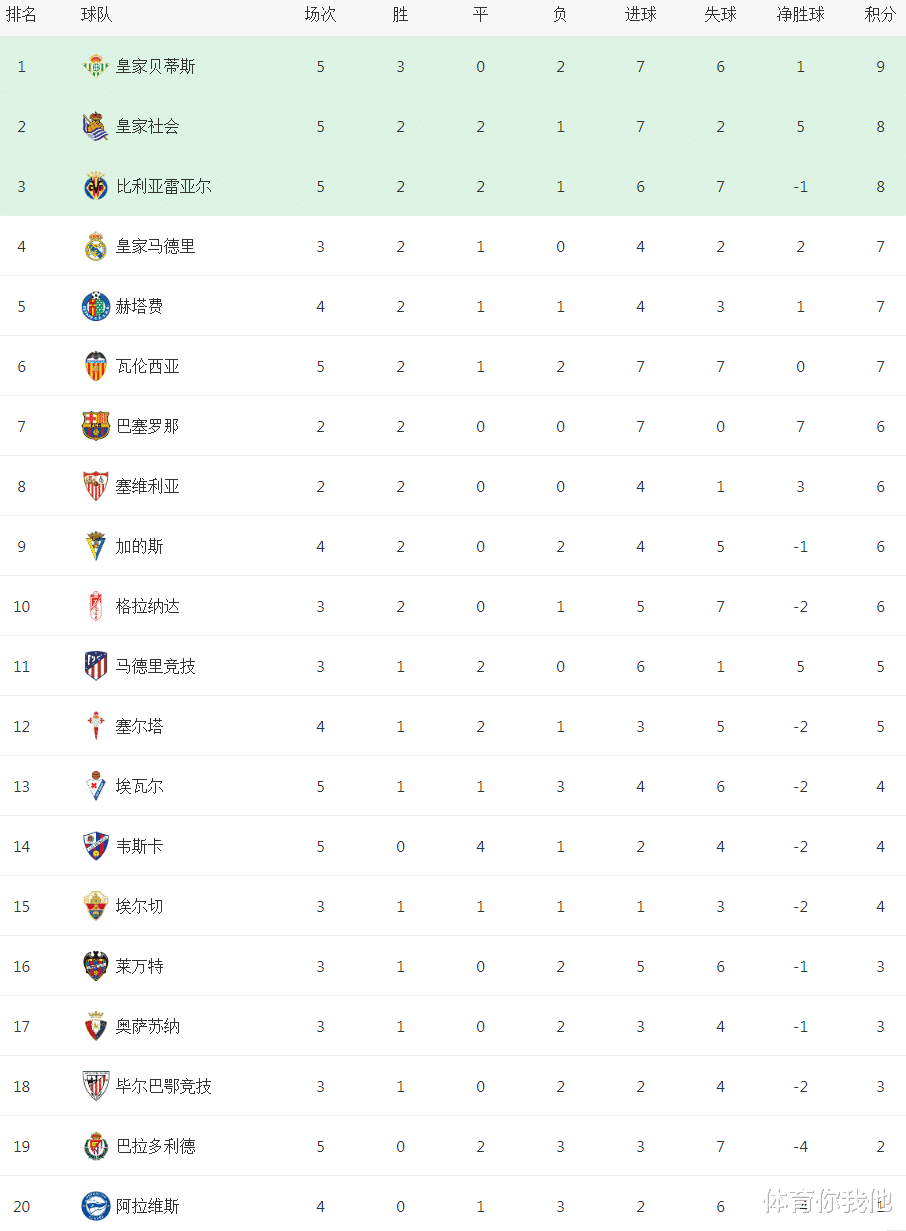Click the 净胜球 column header
This screenshot has height=1231, width=906.
(800, 15)
